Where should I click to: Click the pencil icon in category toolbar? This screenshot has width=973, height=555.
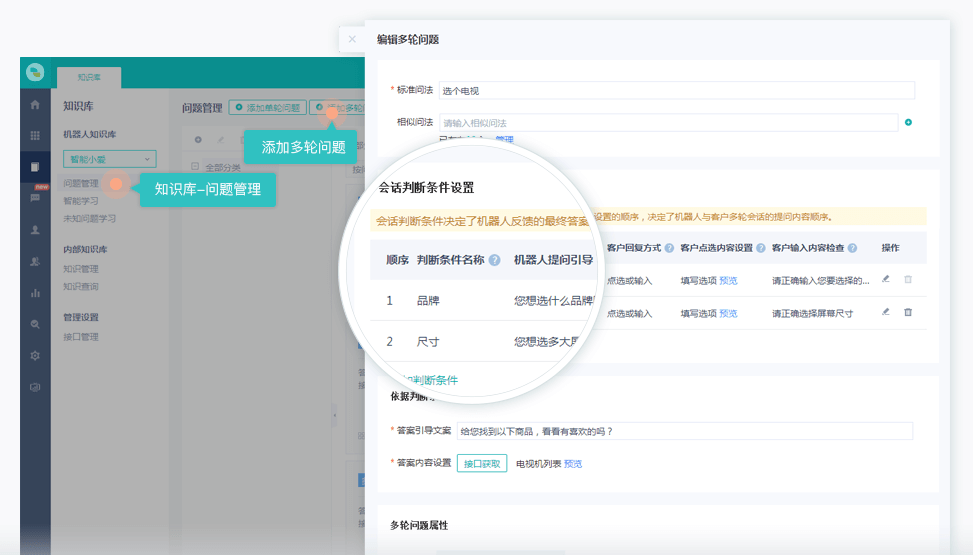(220, 140)
